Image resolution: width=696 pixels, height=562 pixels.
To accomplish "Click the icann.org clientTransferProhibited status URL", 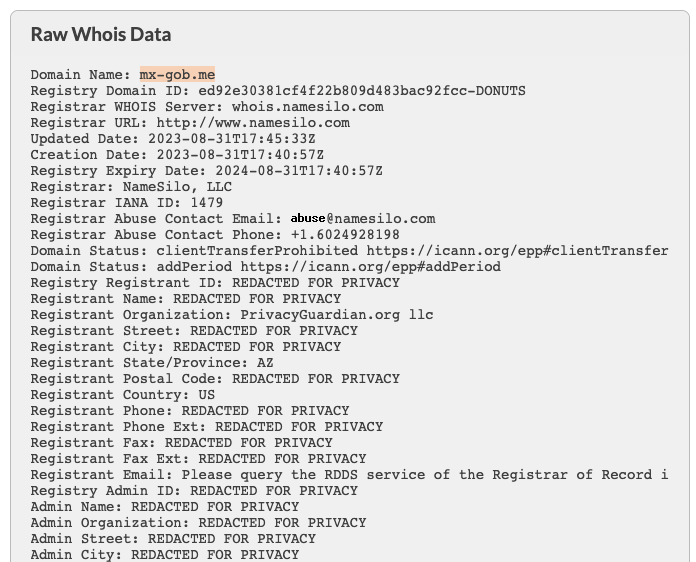I will (517, 251).
